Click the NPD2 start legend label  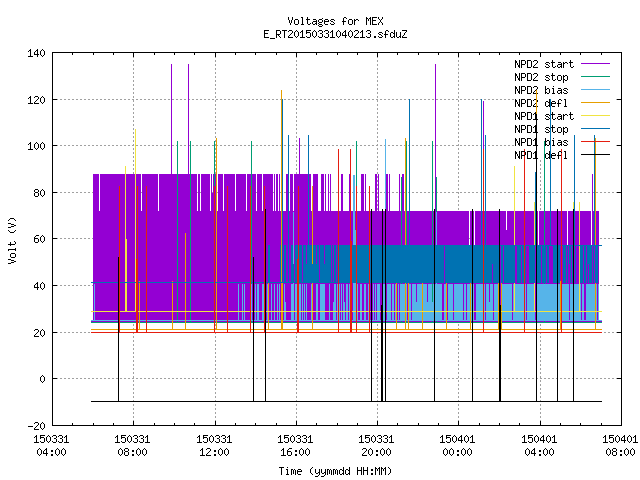coord(544,64)
